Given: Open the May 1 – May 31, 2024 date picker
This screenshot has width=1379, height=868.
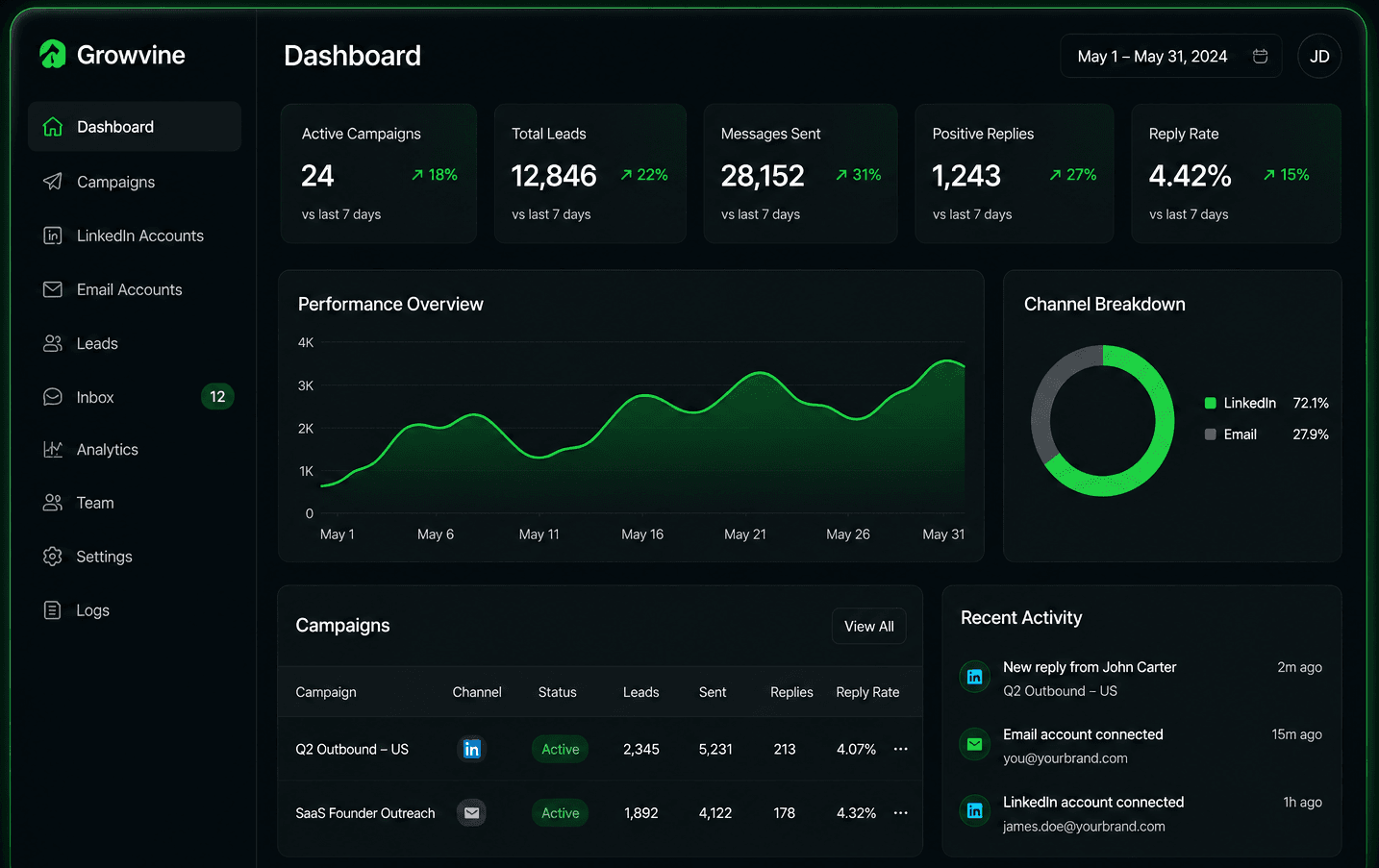Looking at the screenshot, I should 1171,57.
